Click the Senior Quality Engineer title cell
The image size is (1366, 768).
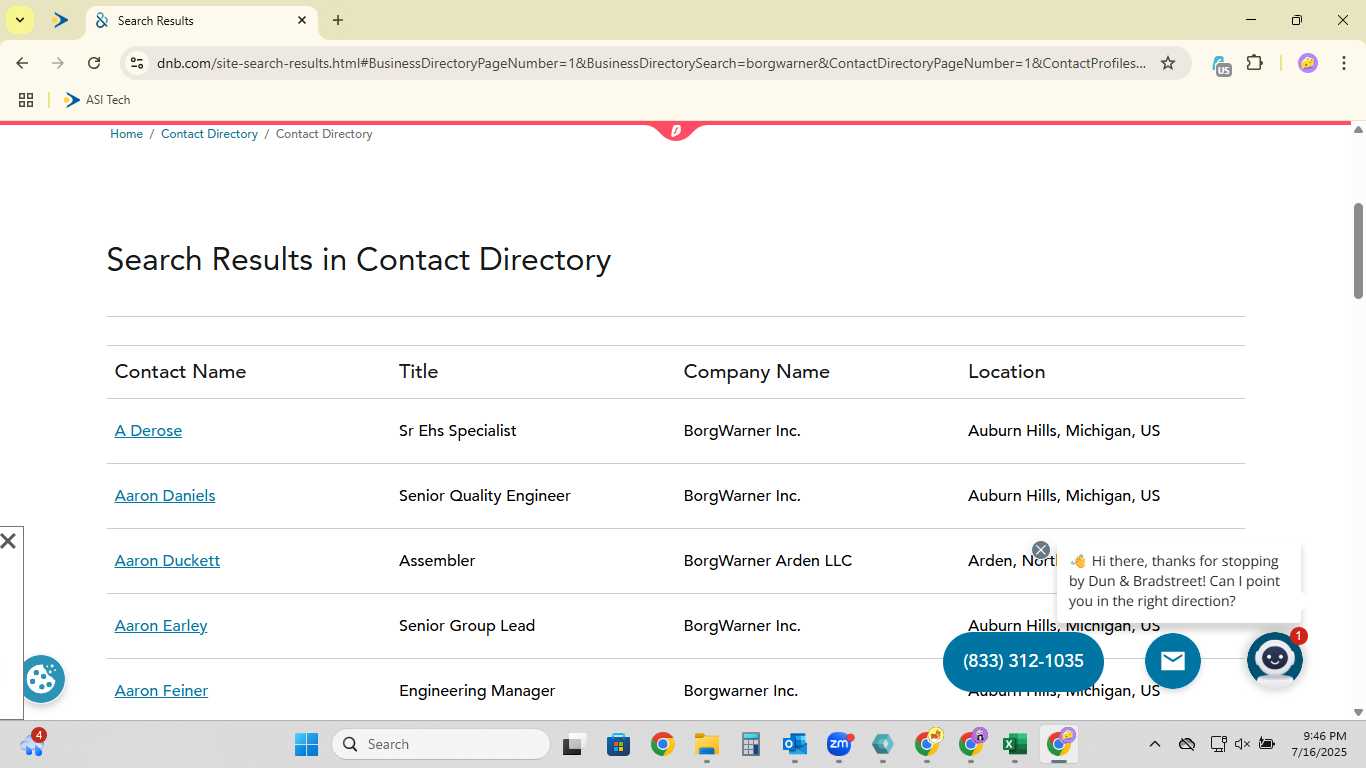coord(484,496)
